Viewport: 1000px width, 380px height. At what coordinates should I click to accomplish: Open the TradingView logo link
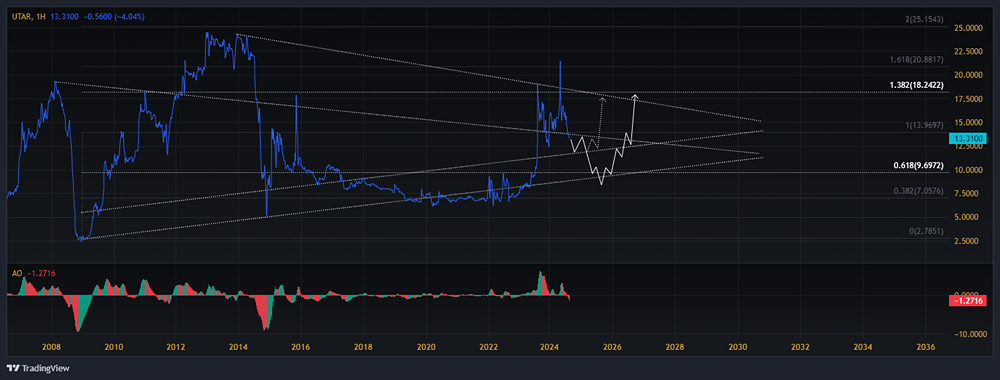click(x=38, y=368)
